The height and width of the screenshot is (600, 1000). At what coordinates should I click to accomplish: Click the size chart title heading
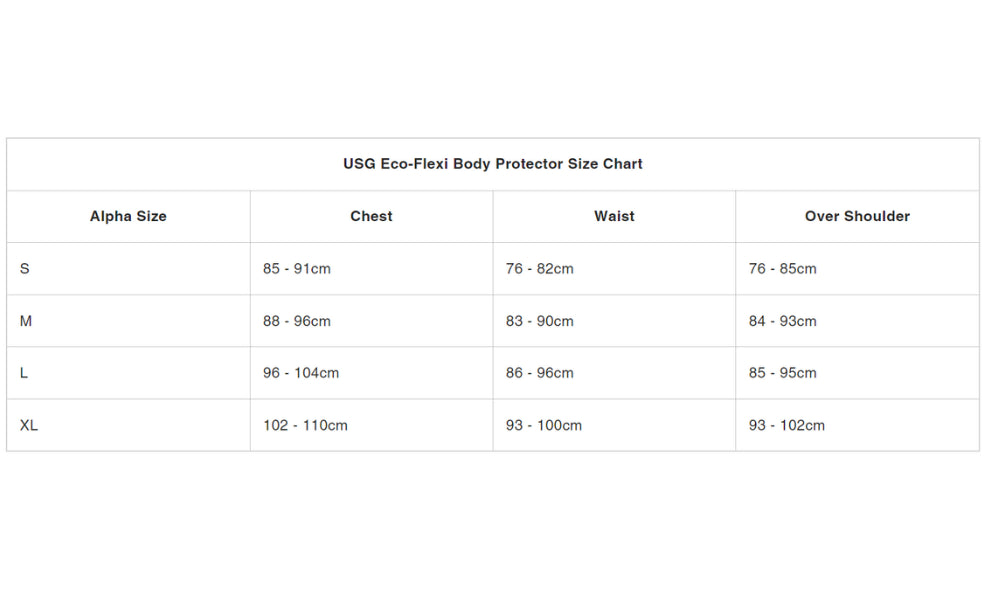tap(492, 164)
